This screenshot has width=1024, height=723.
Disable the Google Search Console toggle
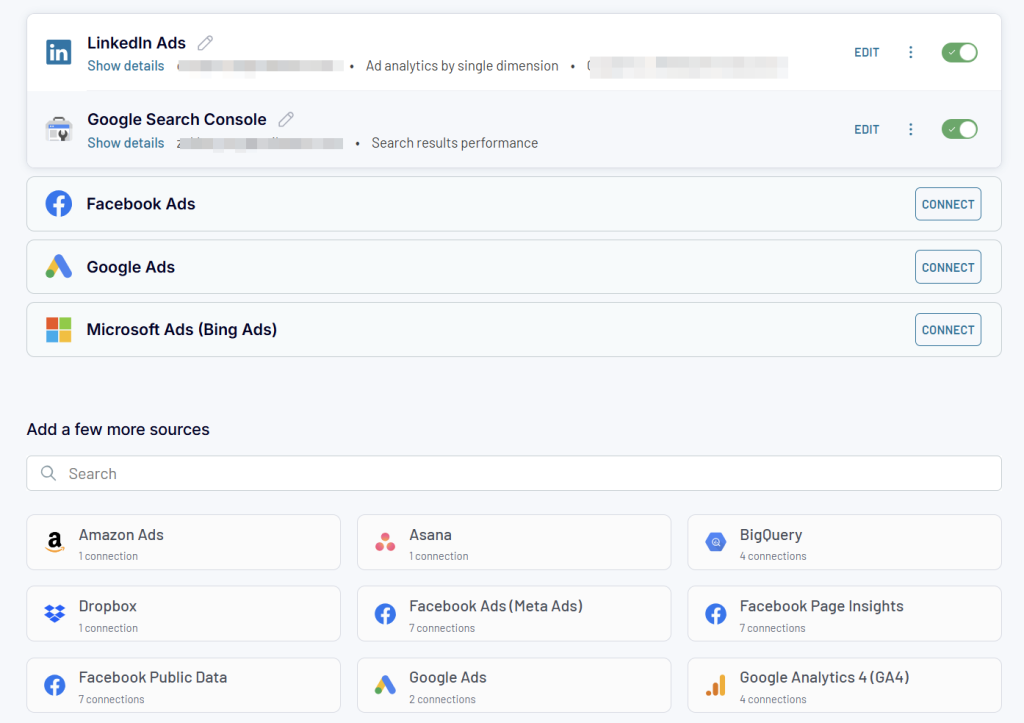point(959,129)
